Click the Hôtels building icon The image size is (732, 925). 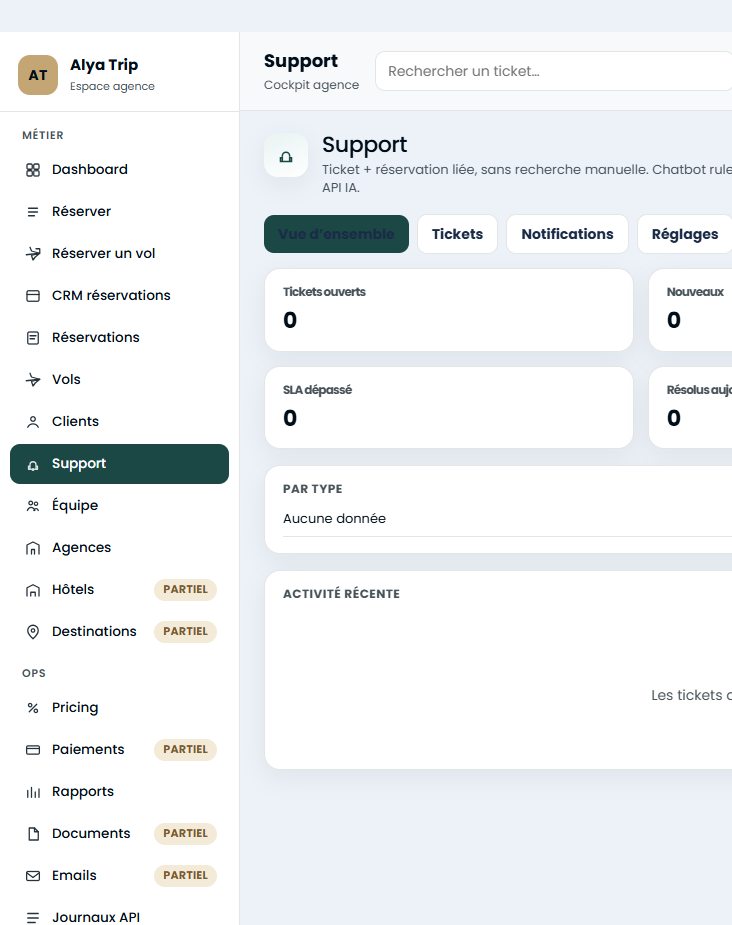click(33, 590)
